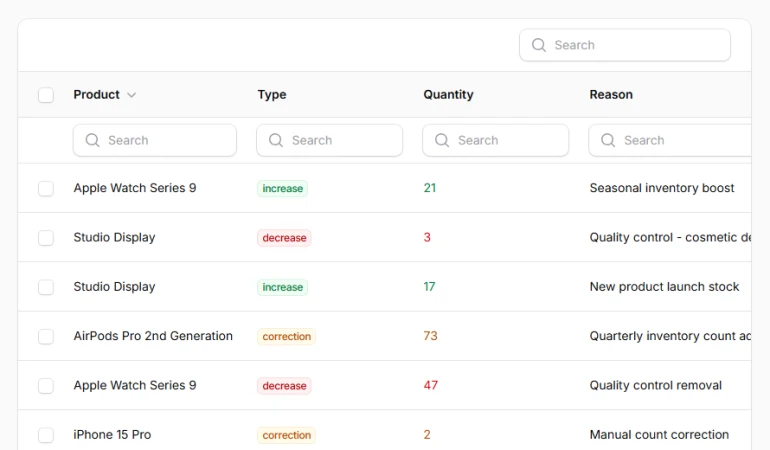This screenshot has width=770, height=450.
Task: Click the magnifier icon in the Type filter
Action: coord(276,141)
